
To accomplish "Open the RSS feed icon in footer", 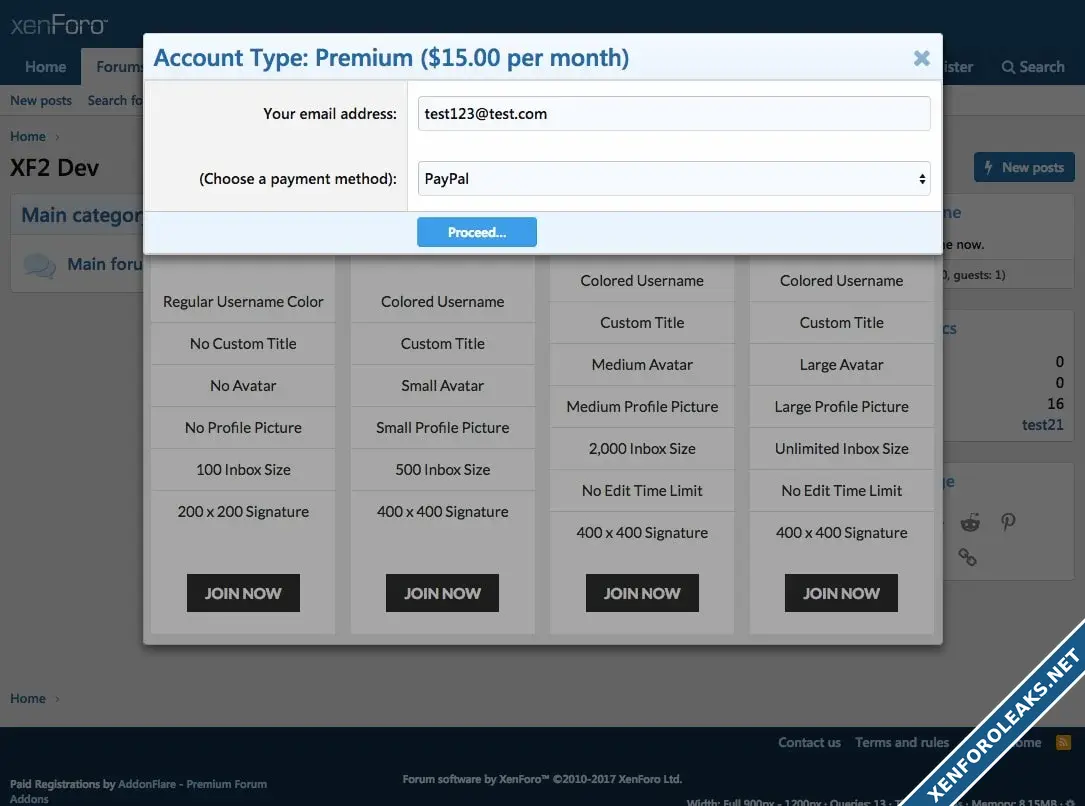I will (x=1063, y=742).
